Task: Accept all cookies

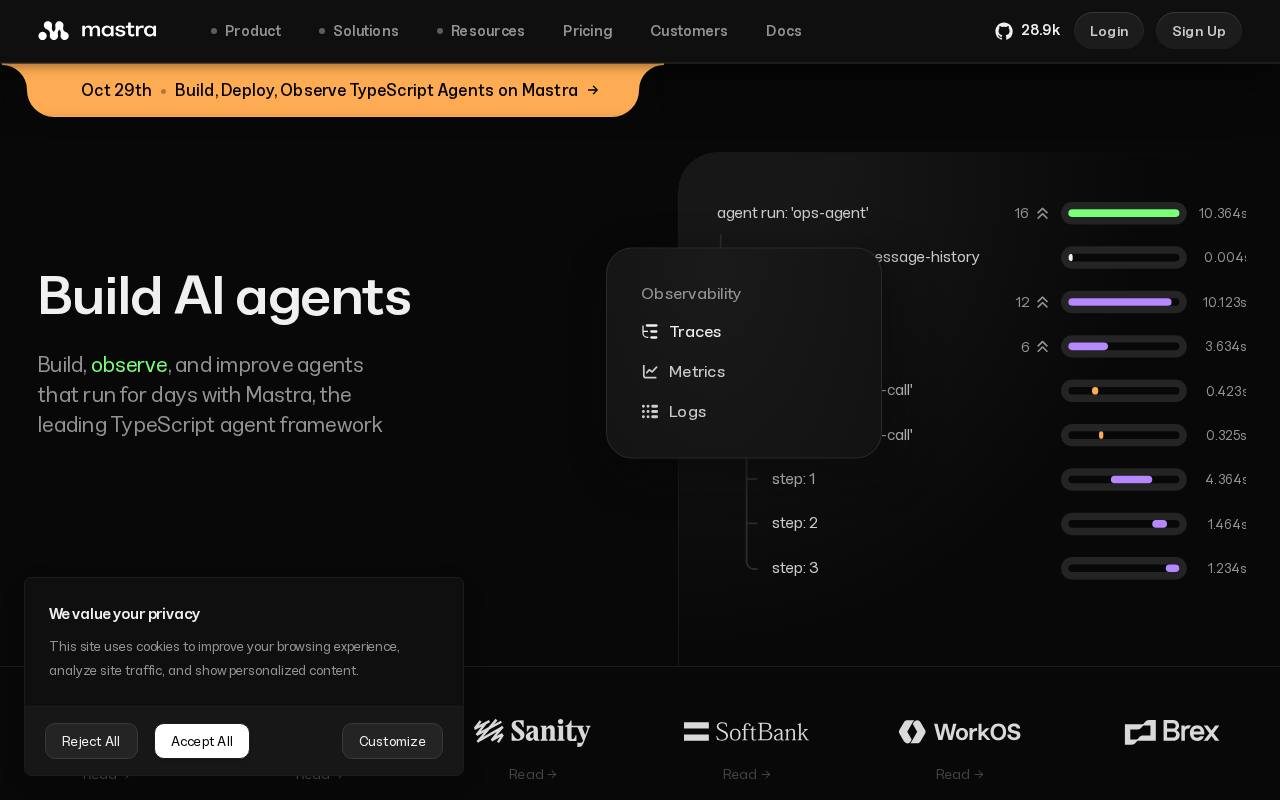Action: click(202, 741)
